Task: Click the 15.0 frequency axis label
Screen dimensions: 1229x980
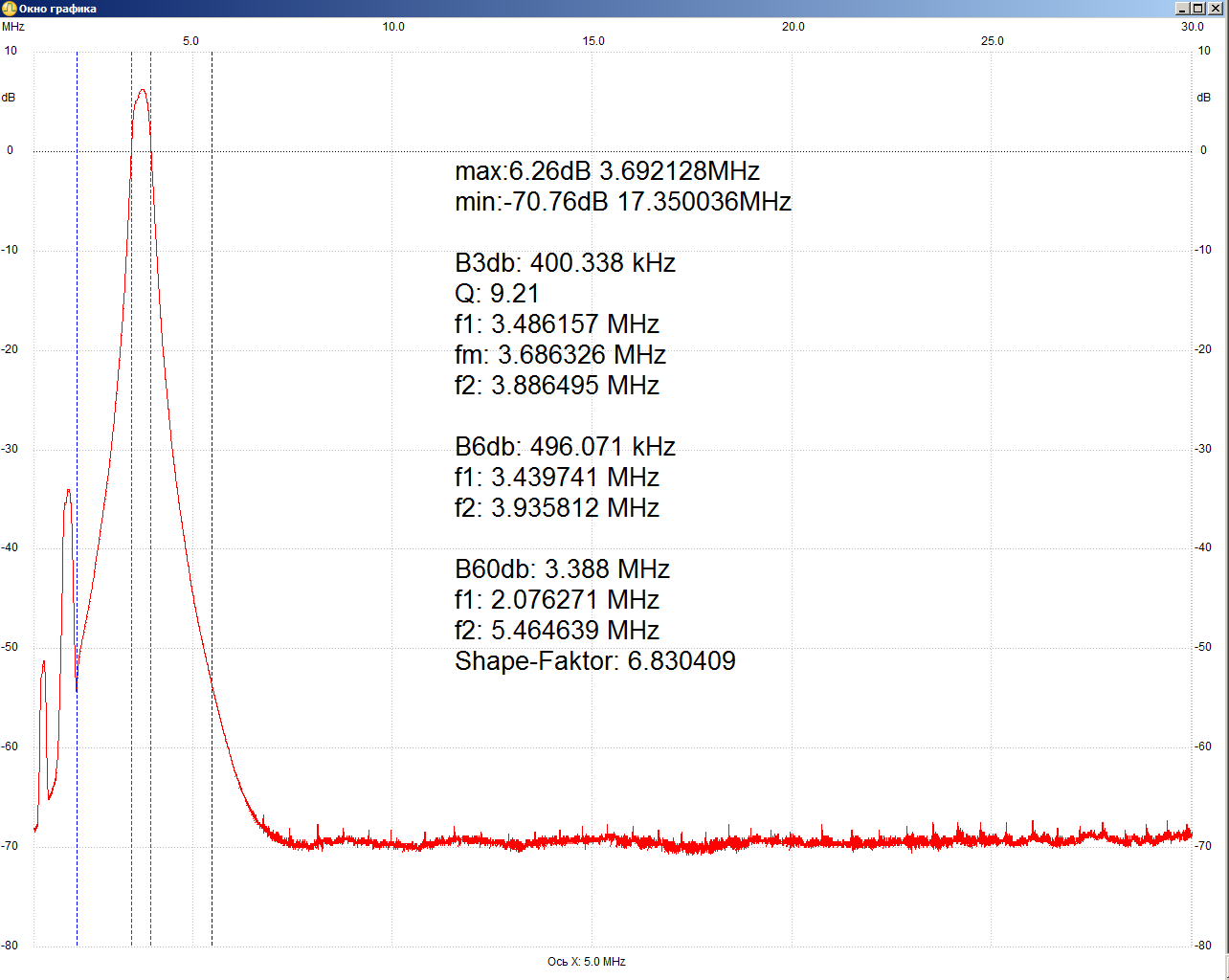Action: tap(593, 41)
